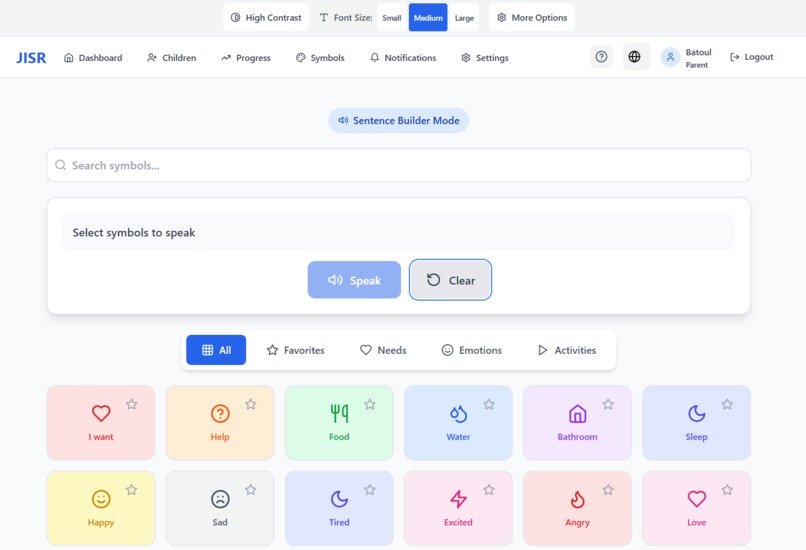Switch to Emotions category
Screen dimensions: 806x550
point(472,350)
